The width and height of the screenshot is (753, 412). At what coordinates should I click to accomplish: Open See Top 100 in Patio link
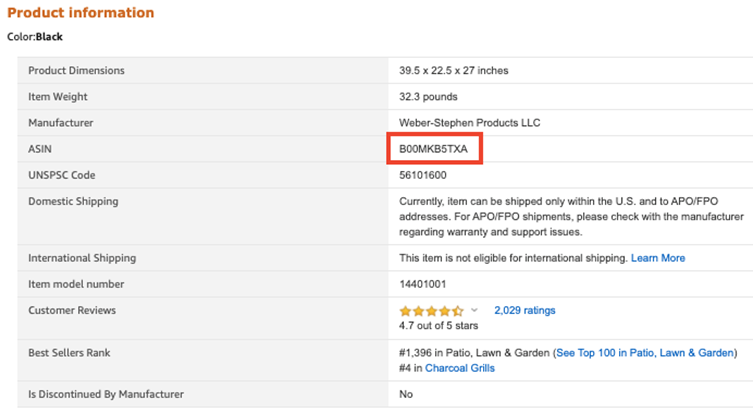point(604,353)
